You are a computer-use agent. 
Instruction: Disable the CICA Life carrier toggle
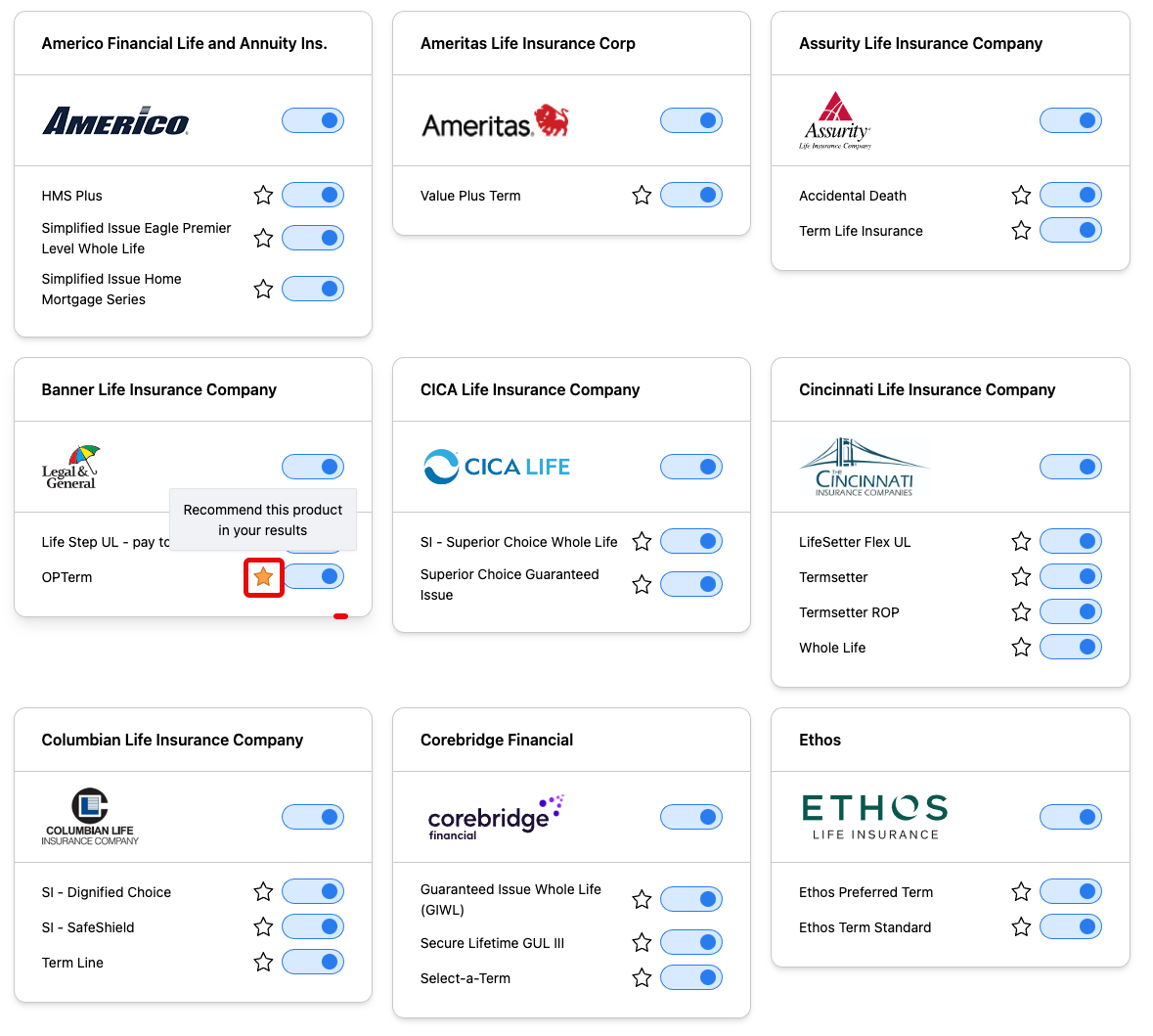[692, 467]
